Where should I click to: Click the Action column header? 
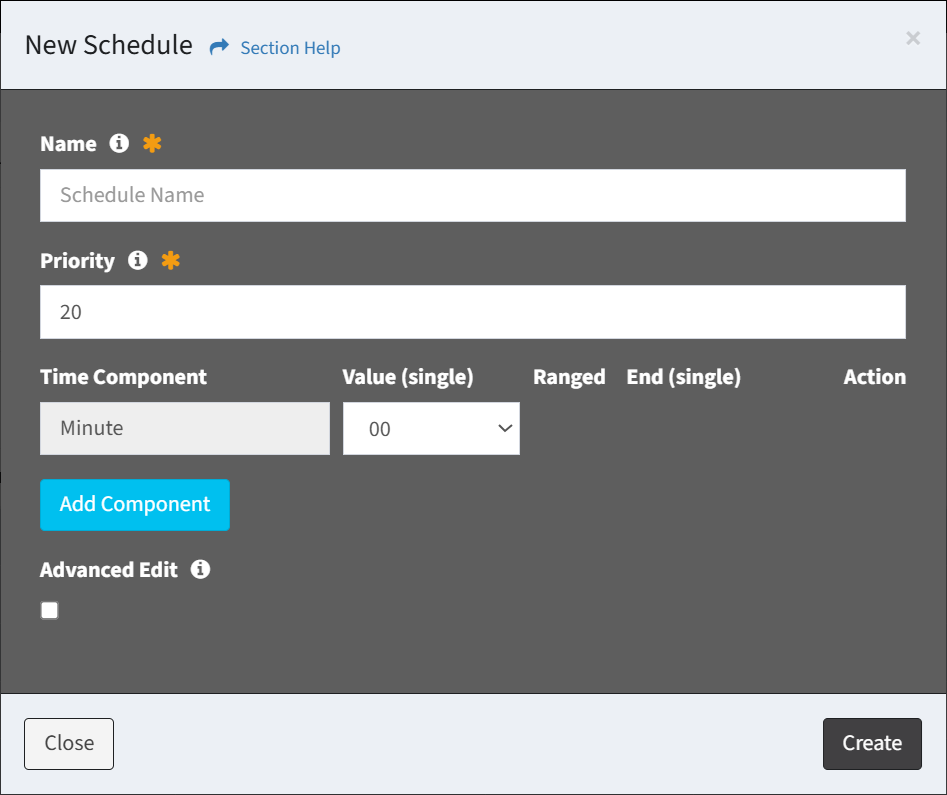(x=874, y=377)
